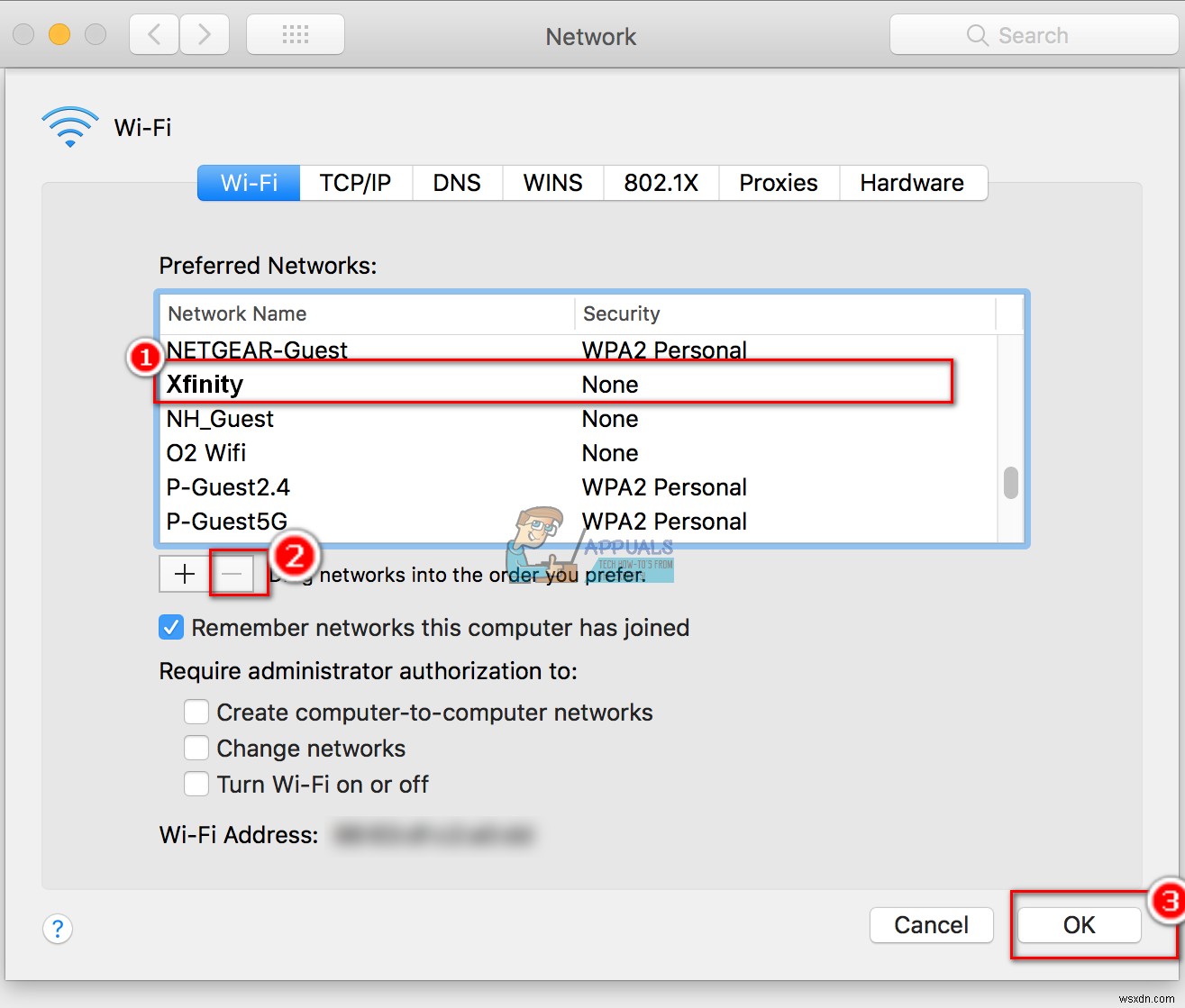Click the search magnifier icon
The image size is (1185, 1008).
977,35
